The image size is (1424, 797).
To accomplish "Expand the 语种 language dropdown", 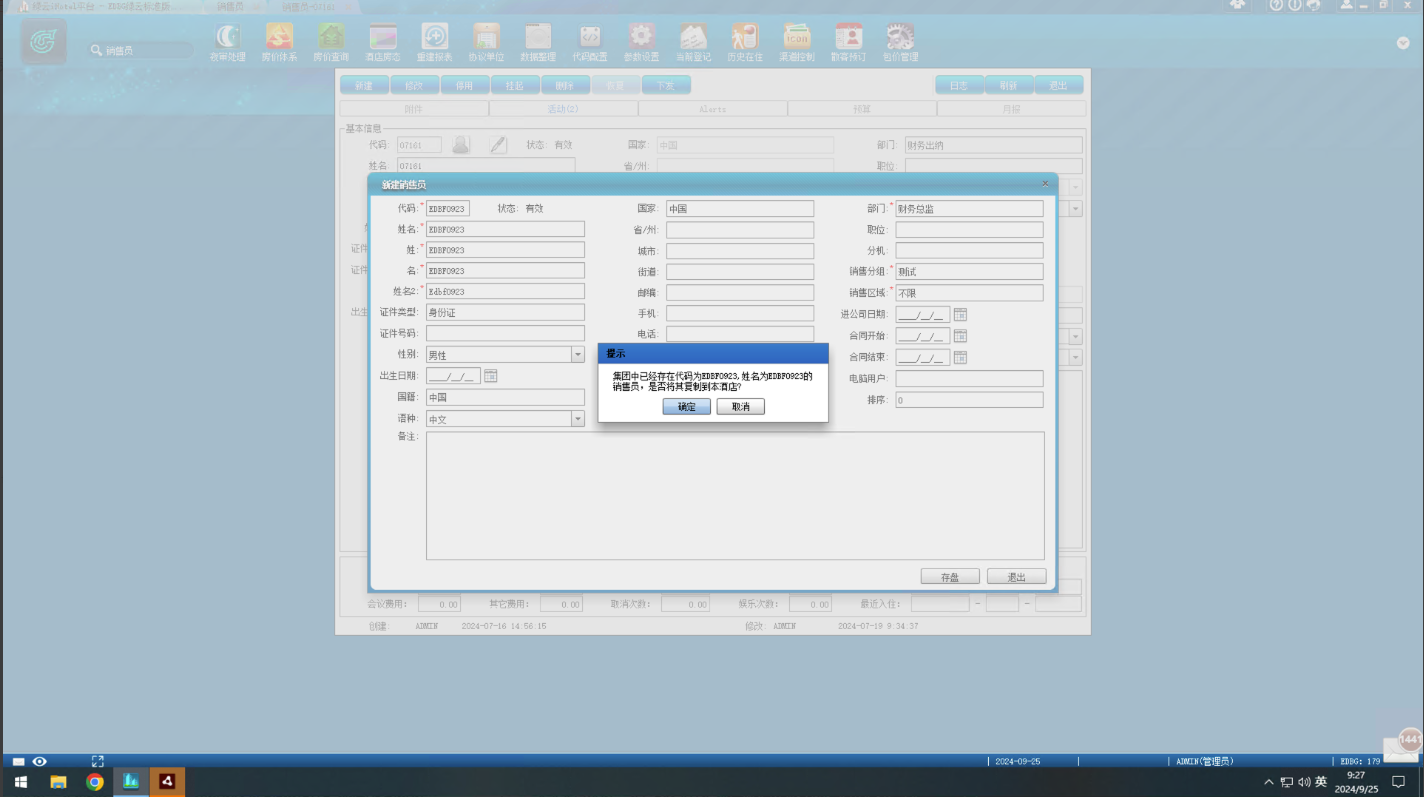I will pyautogui.click(x=578, y=419).
